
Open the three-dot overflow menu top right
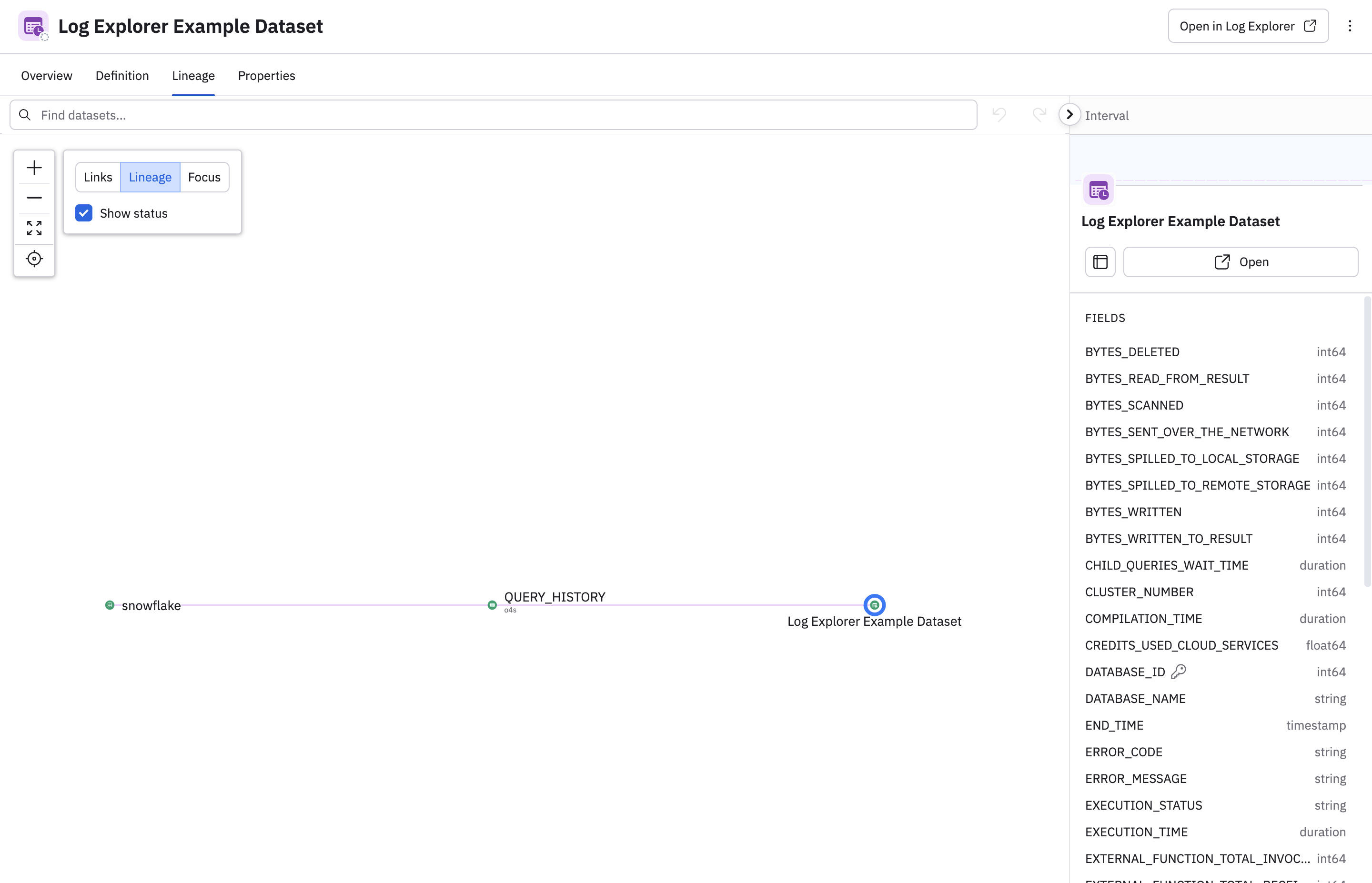coord(1350,26)
